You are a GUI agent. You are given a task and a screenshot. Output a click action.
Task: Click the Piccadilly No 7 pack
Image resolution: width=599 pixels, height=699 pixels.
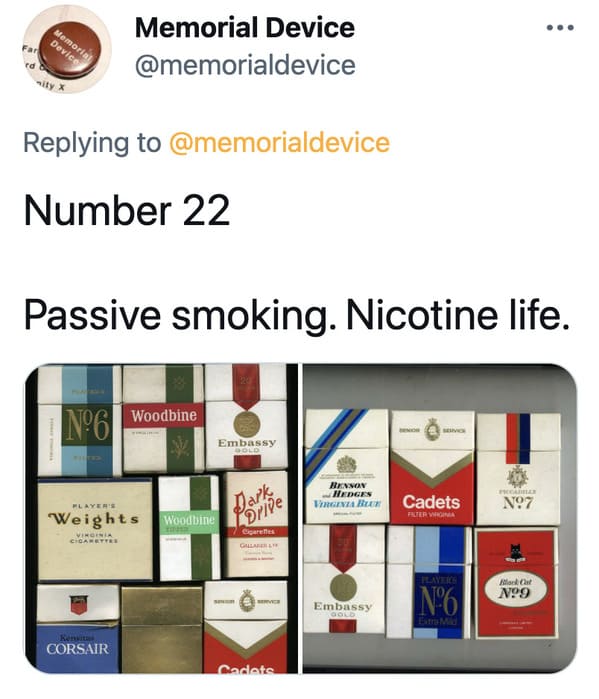click(x=518, y=469)
